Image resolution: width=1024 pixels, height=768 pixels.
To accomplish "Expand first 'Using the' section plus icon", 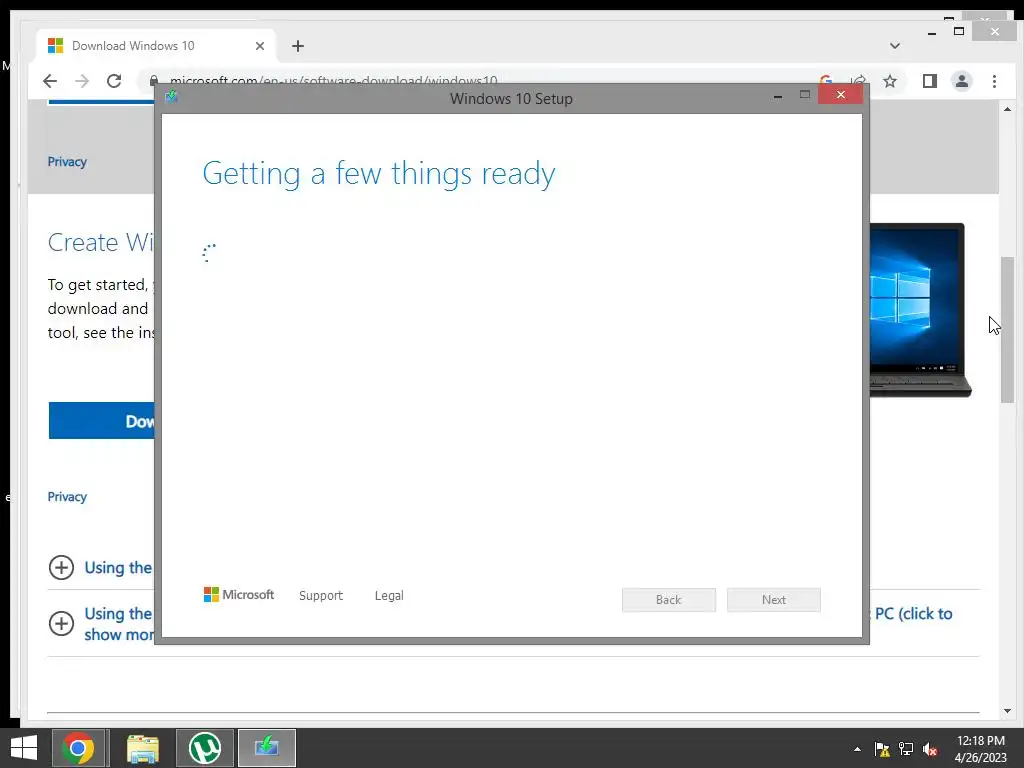I will pos(61,568).
